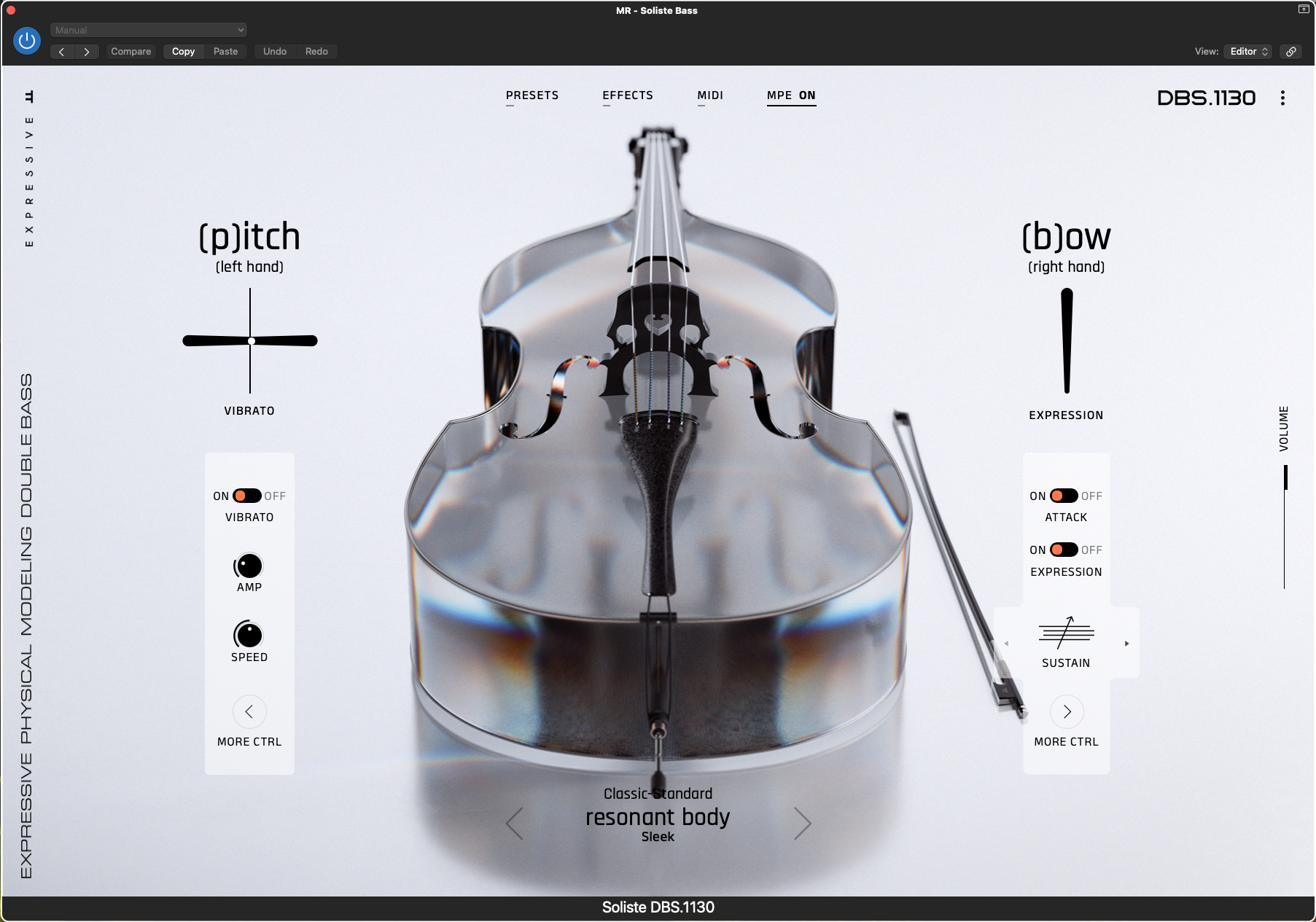Click the Classic-Standard body name
The image size is (1316, 922).
point(658,794)
